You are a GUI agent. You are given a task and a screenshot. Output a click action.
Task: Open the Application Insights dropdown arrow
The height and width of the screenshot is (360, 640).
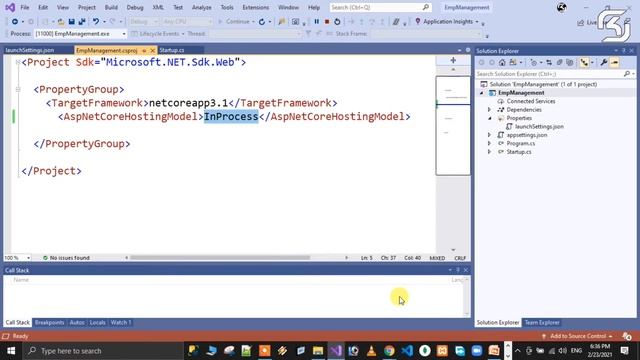coord(477,22)
